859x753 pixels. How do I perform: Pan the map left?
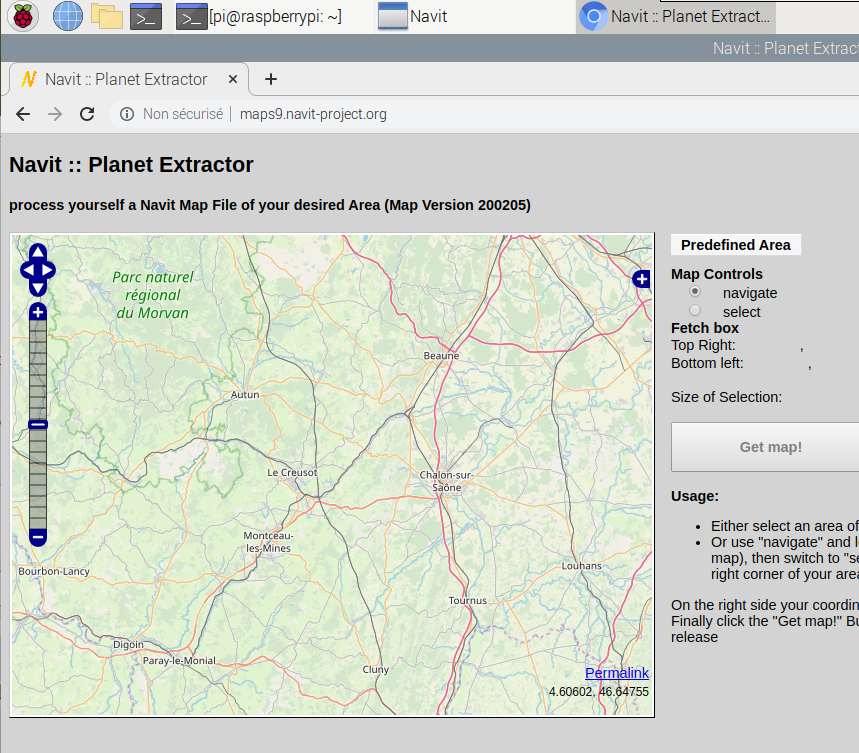(x=27, y=270)
